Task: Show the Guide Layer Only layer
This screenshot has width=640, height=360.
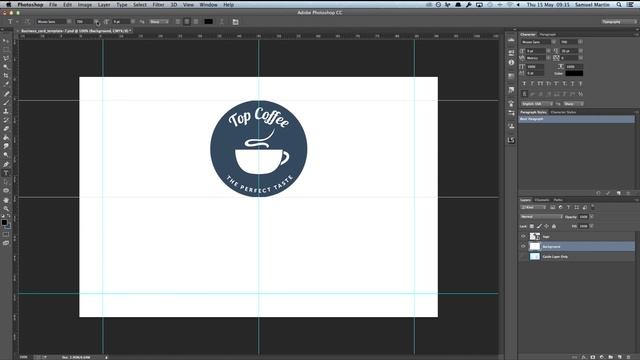Action: tap(523, 256)
